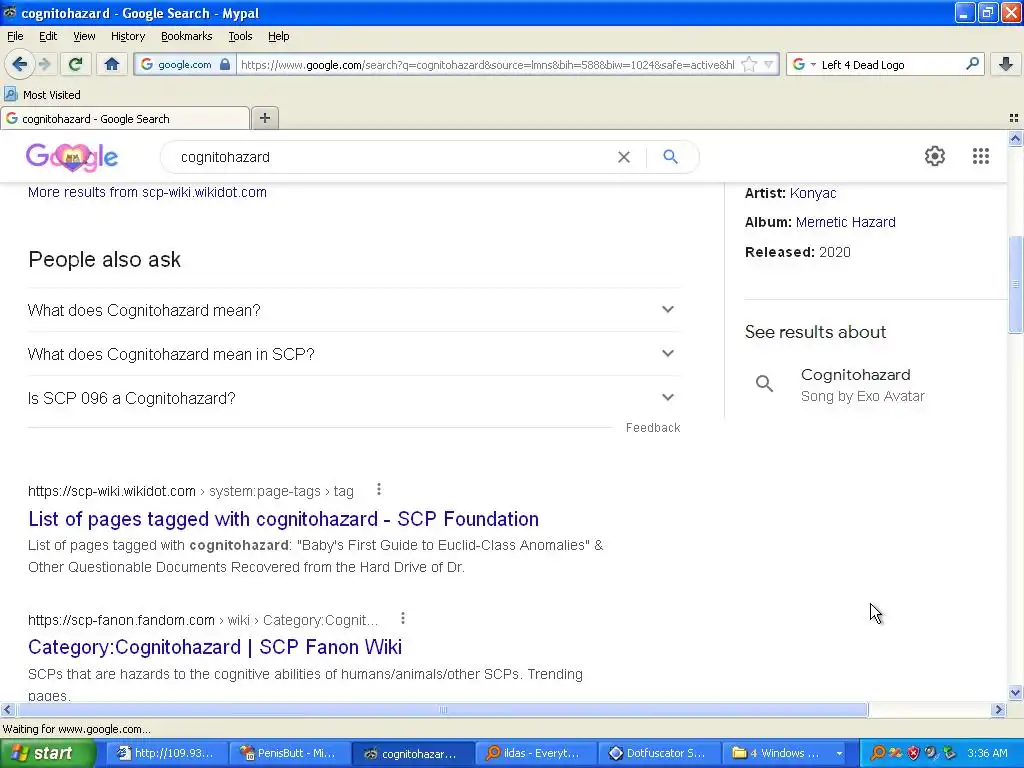Switch to PenisButt taskbar window

(x=289, y=753)
